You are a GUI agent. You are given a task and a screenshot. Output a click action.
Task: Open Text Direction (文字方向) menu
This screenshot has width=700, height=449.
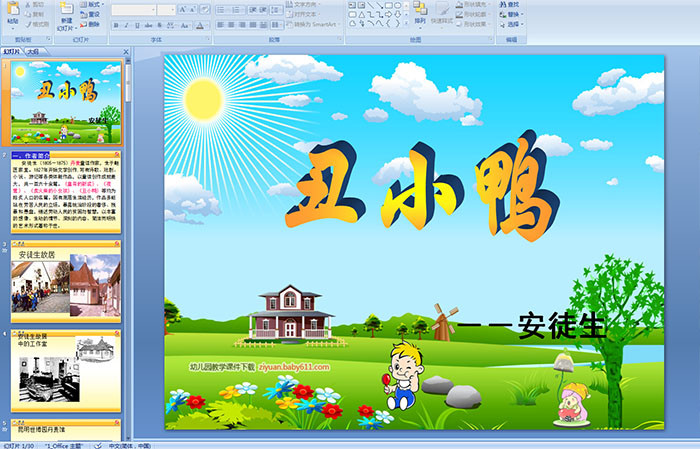pyautogui.click(x=304, y=4)
